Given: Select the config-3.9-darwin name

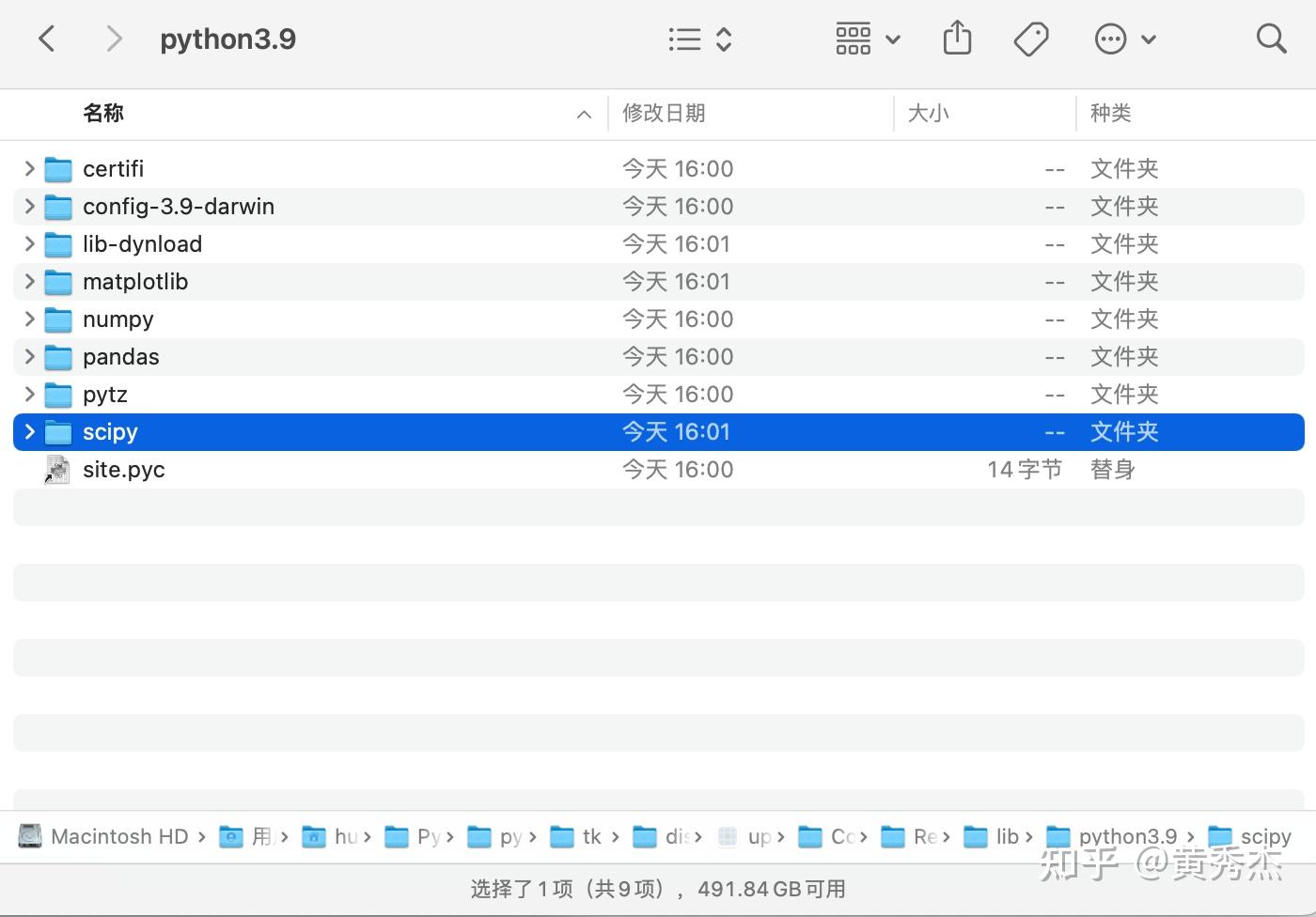Looking at the screenshot, I should (x=179, y=207).
